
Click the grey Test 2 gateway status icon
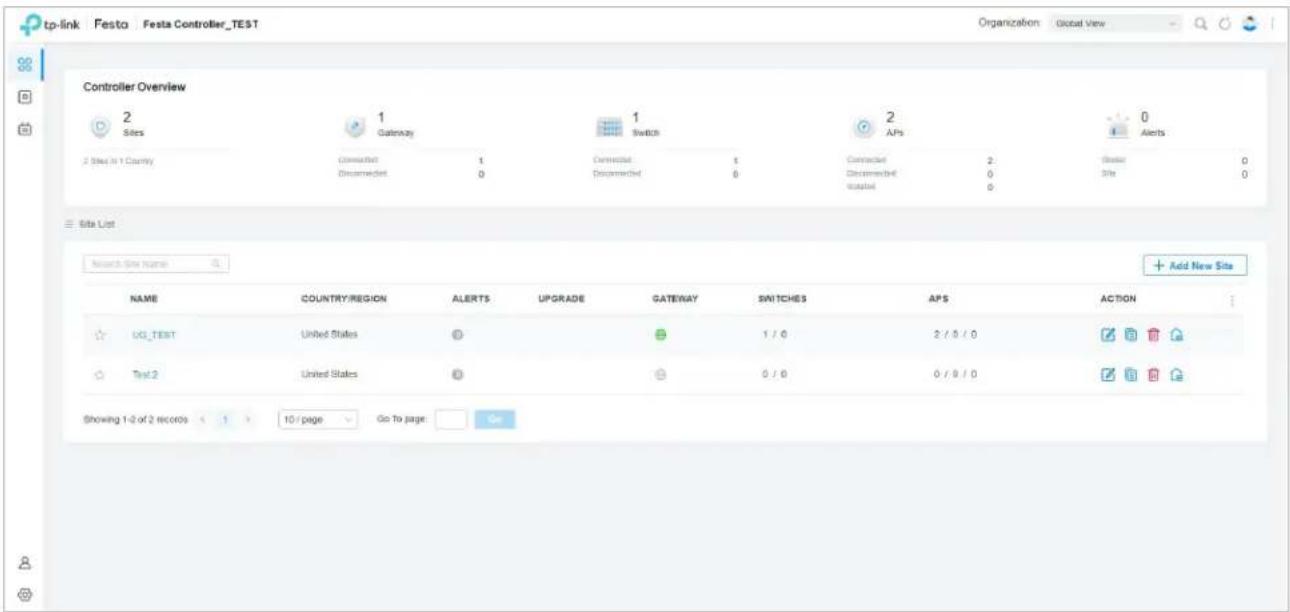tap(660, 374)
